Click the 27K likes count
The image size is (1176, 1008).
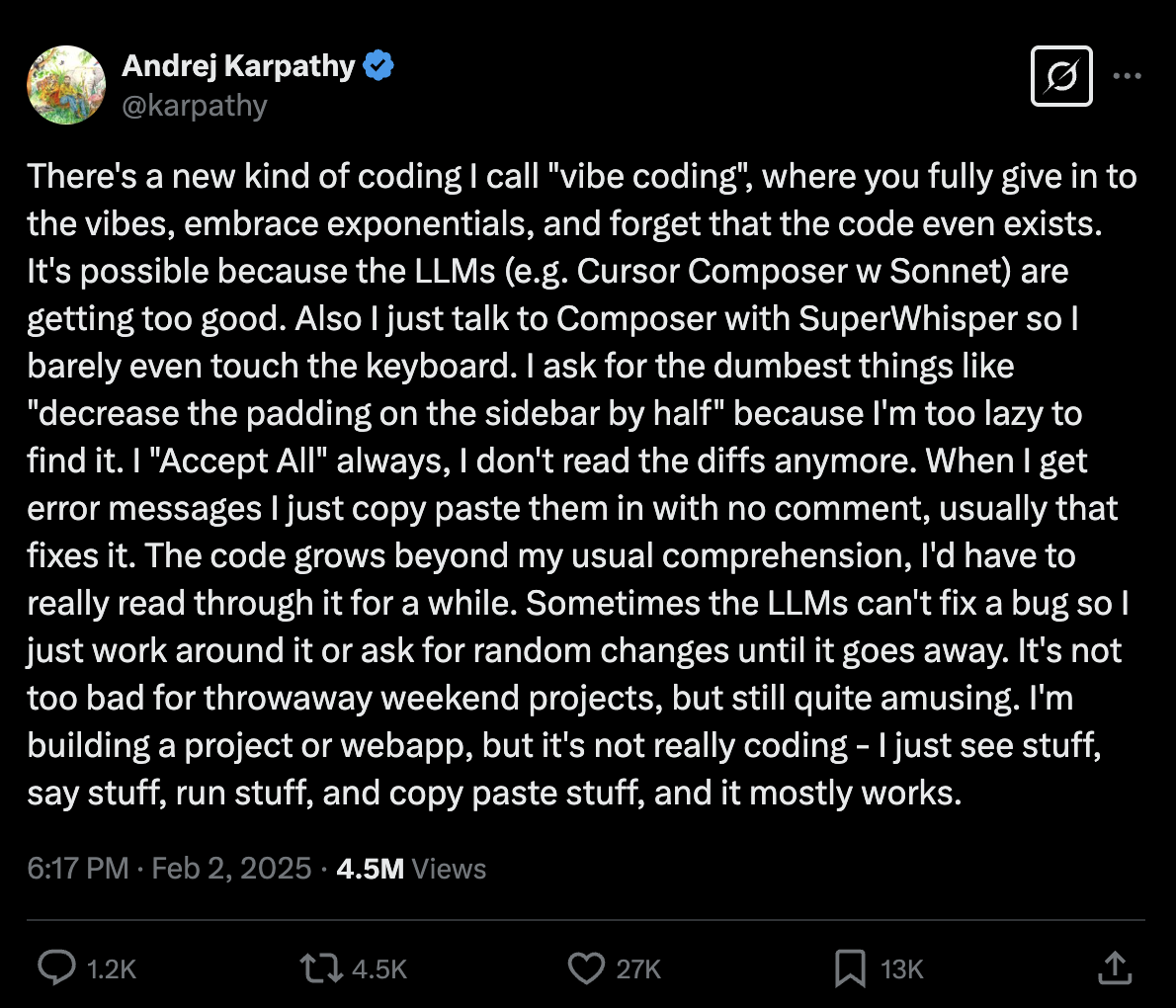(639, 969)
